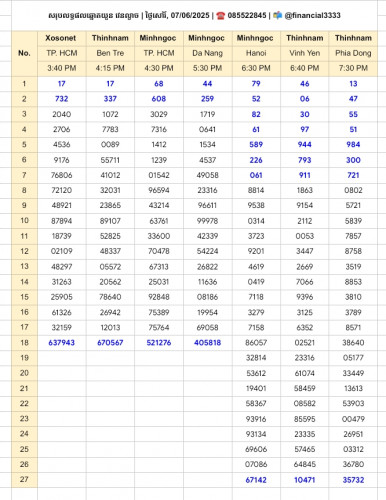This screenshot has width=386, height=500.
Task: Click the 7:30 PM time cell
Action: 353,69
